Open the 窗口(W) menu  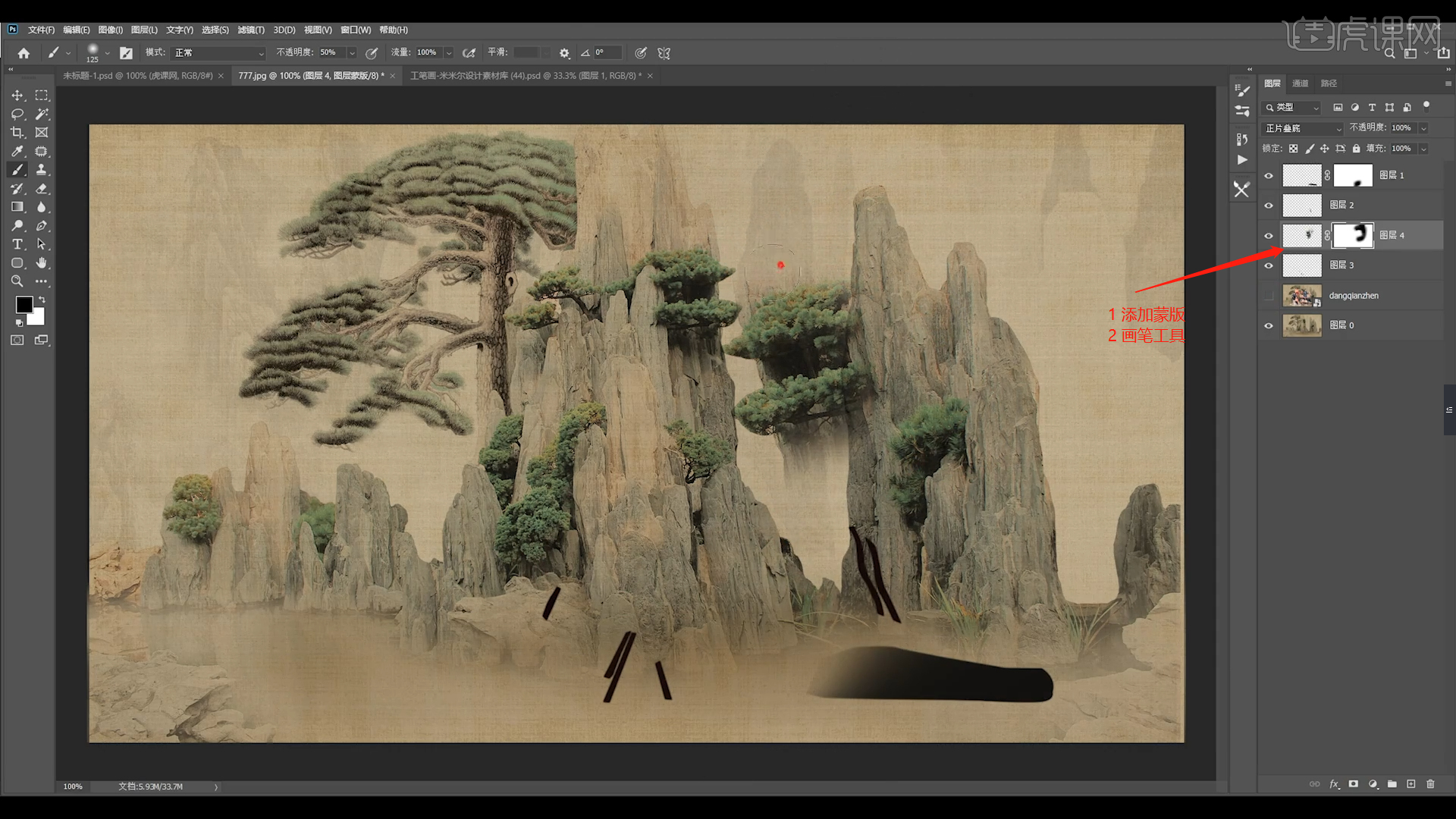356,30
